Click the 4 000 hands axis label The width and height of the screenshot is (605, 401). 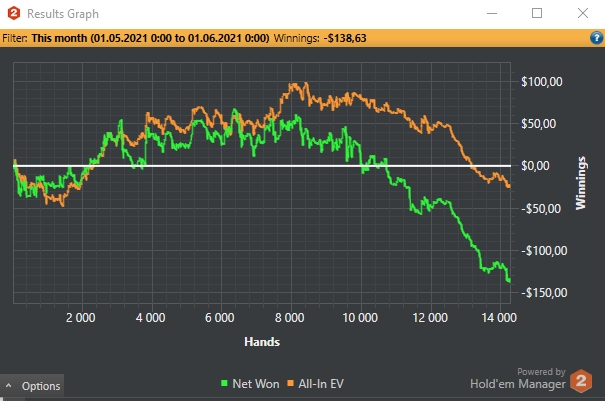point(150,318)
